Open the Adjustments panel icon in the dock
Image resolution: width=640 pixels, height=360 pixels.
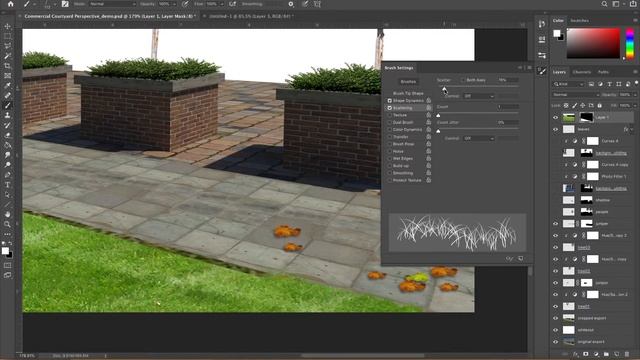(x=542, y=55)
